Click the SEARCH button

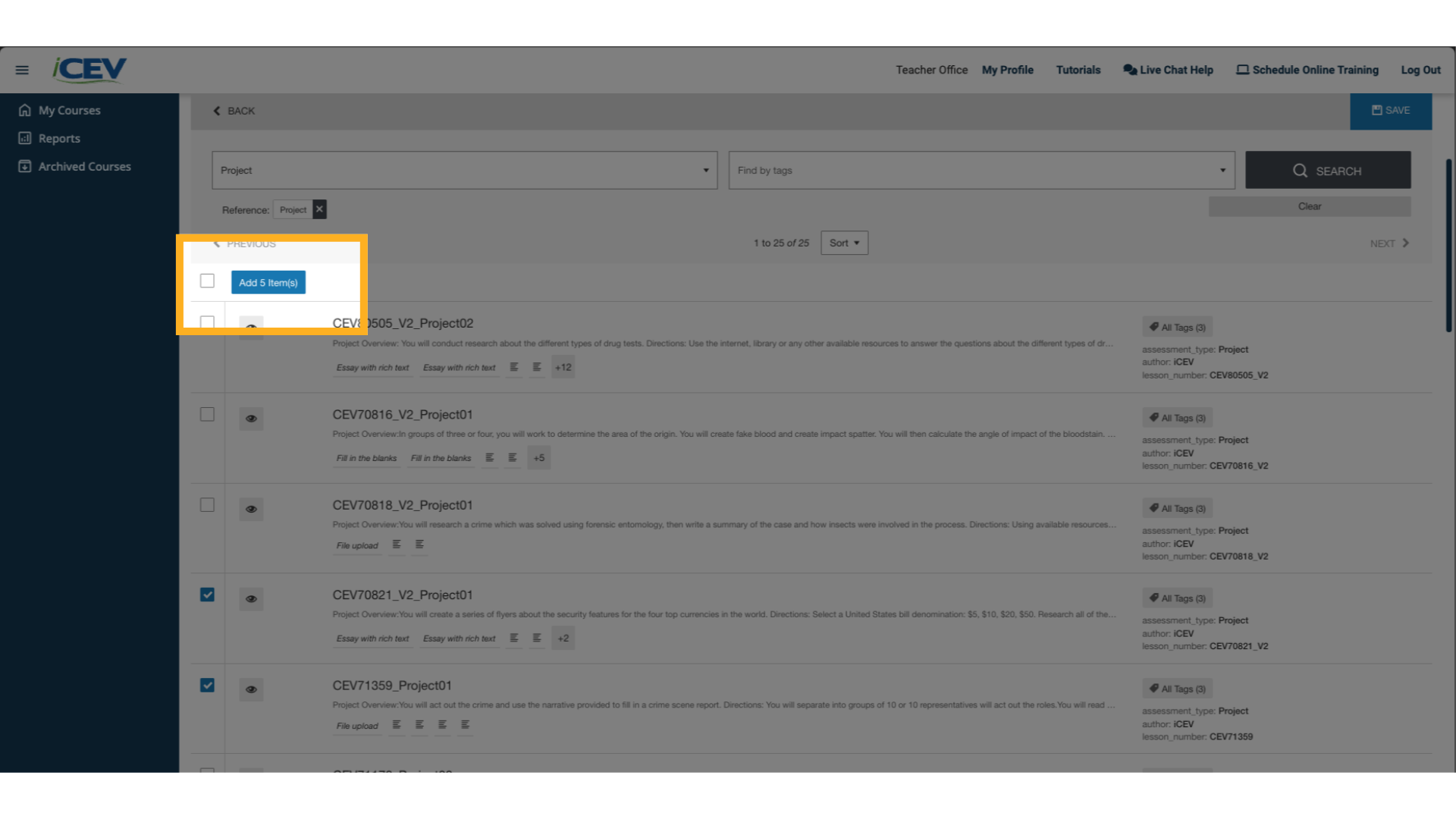pos(1328,171)
